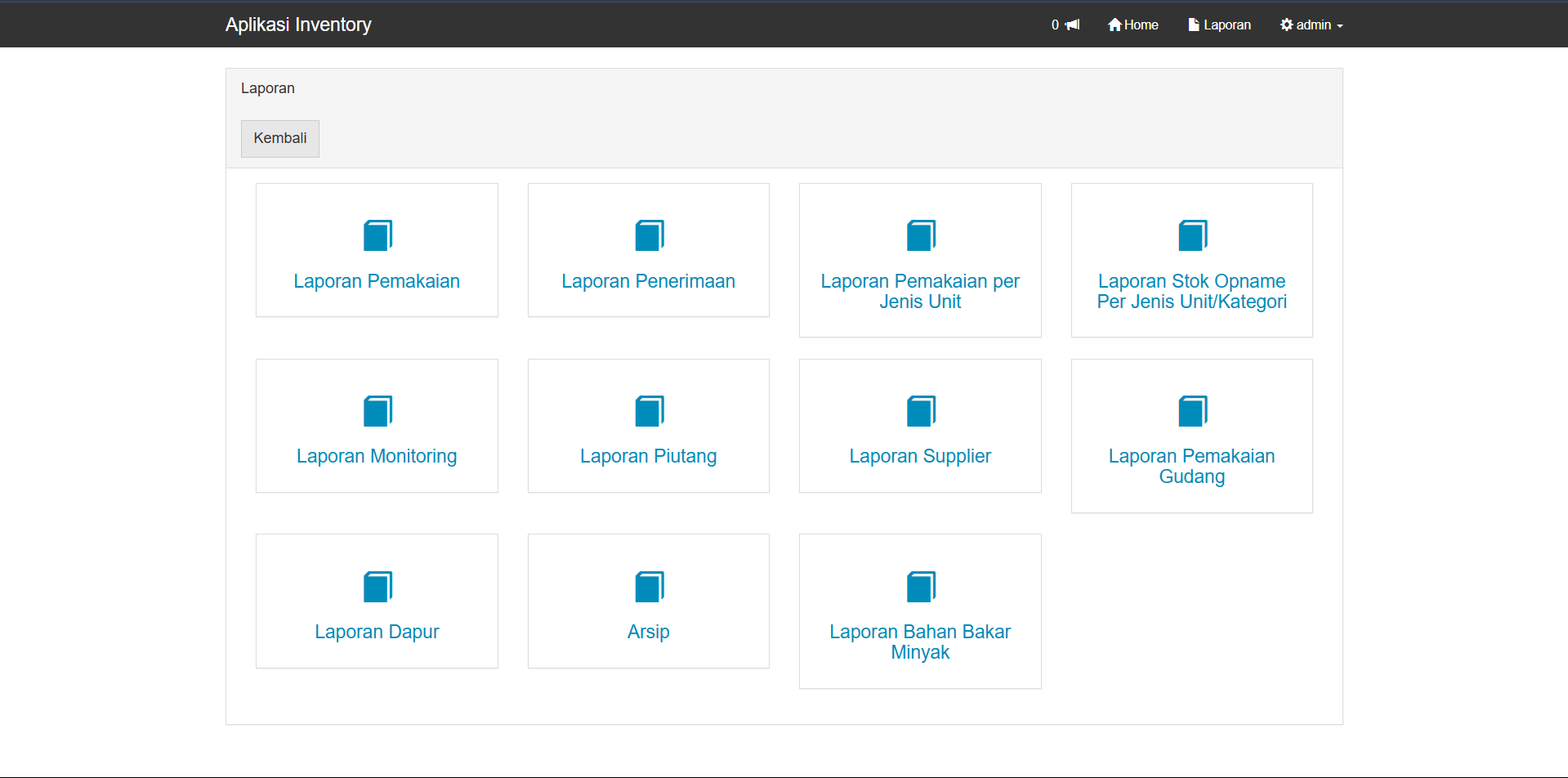This screenshot has height=778, width=1568.
Task: Click the book icon above Laporan Dapur
Action: click(377, 587)
